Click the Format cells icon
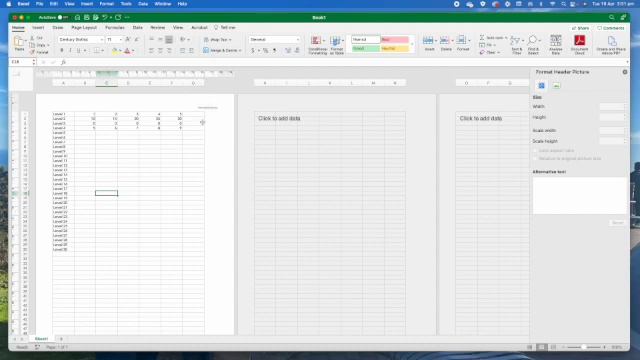The height and width of the screenshot is (360, 640). [461, 40]
